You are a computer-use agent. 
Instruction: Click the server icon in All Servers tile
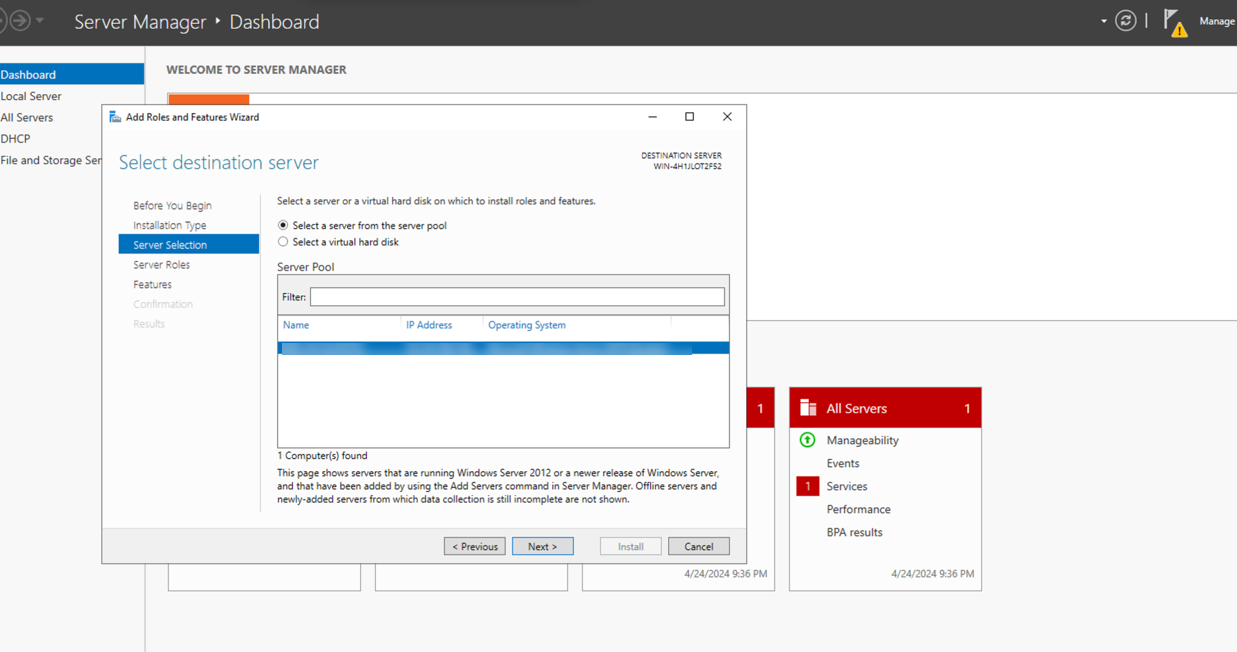(807, 407)
